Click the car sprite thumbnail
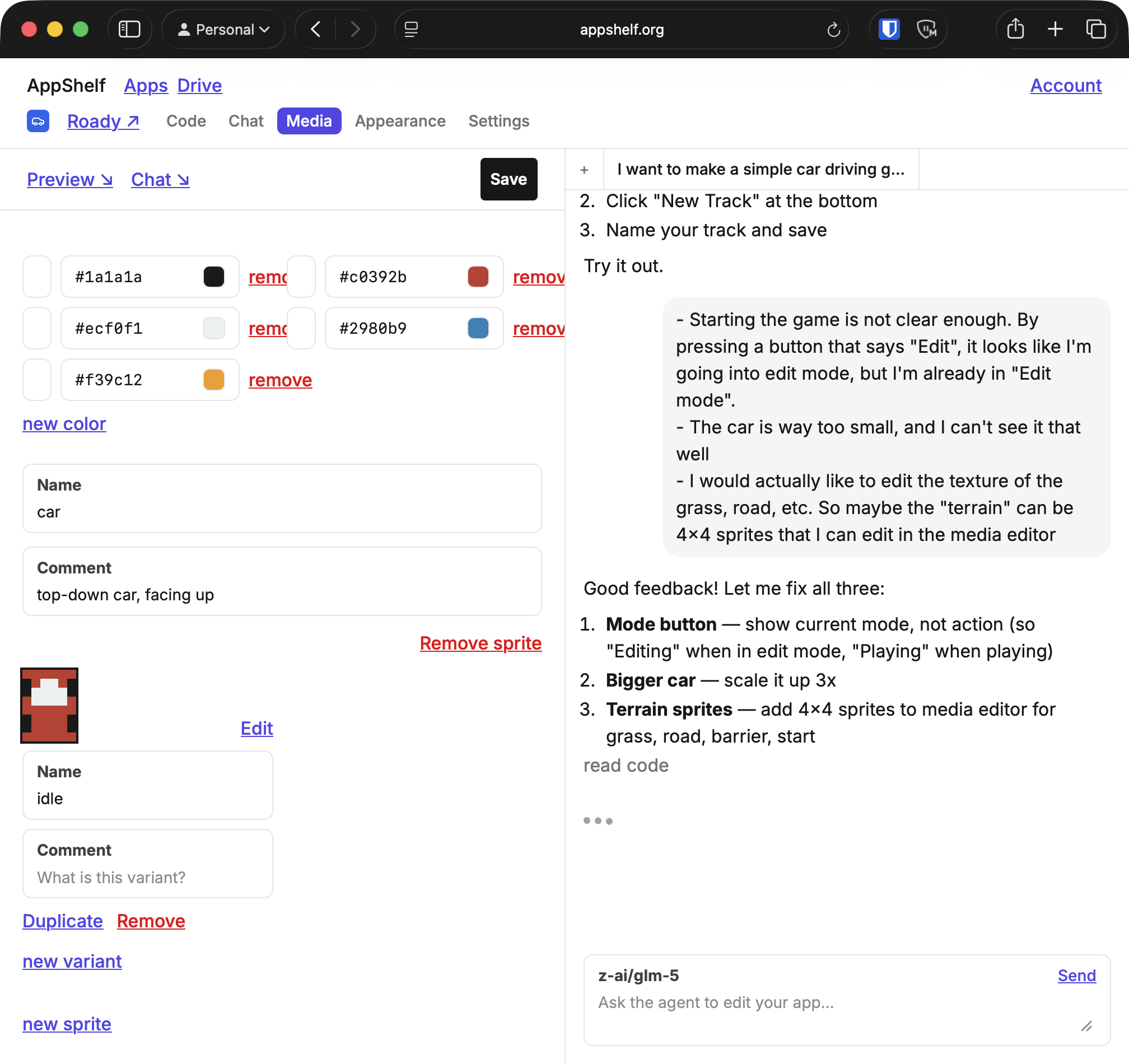Viewport: 1129px width, 1064px height. pyautogui.click(x=49, y=706)
